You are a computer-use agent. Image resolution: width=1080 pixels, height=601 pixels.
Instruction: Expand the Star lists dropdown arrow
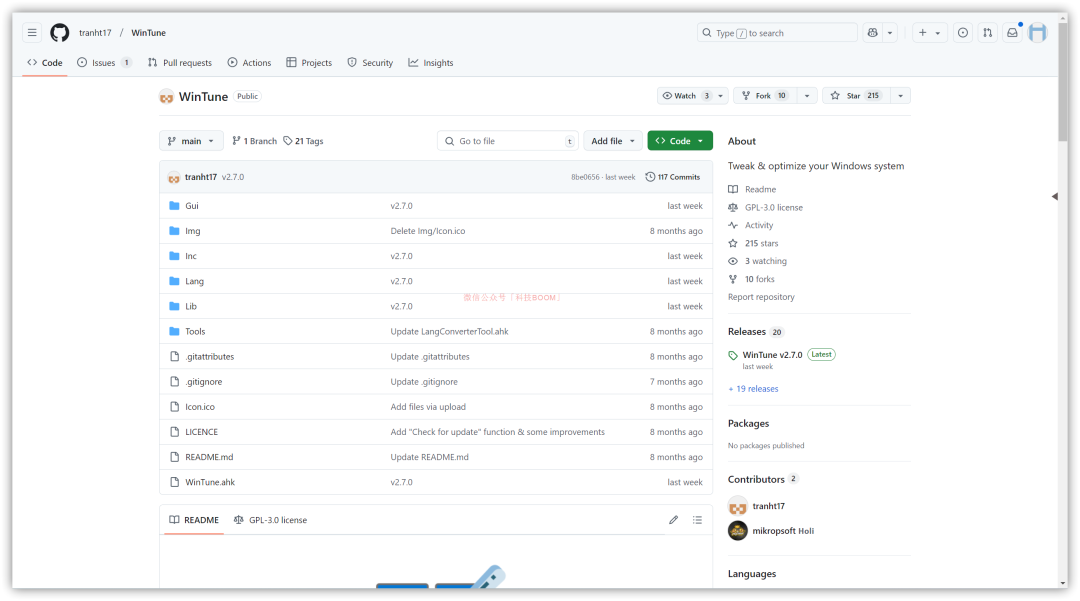point(900,96)
